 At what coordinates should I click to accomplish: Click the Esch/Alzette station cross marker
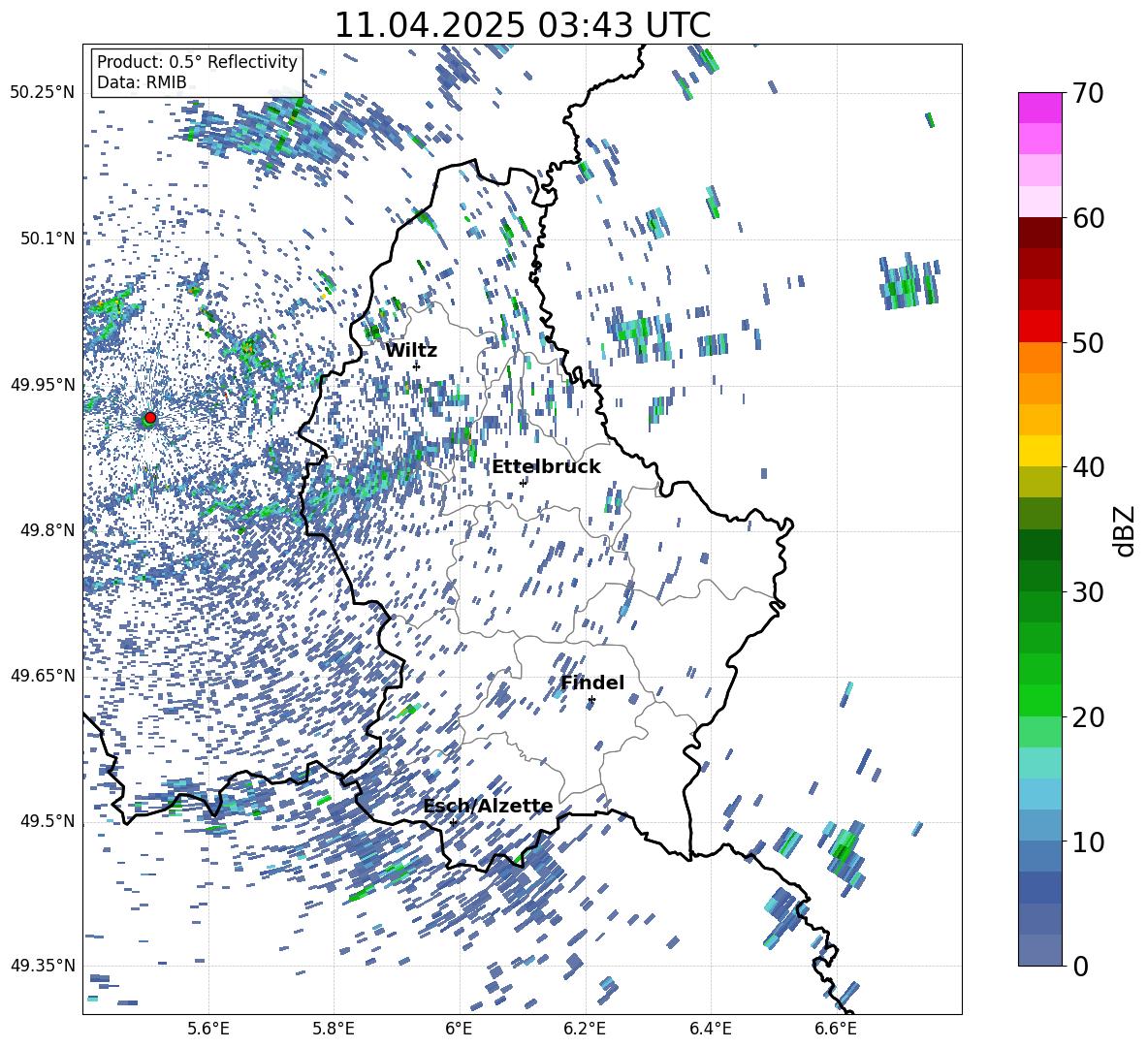(x=453, y=822)
